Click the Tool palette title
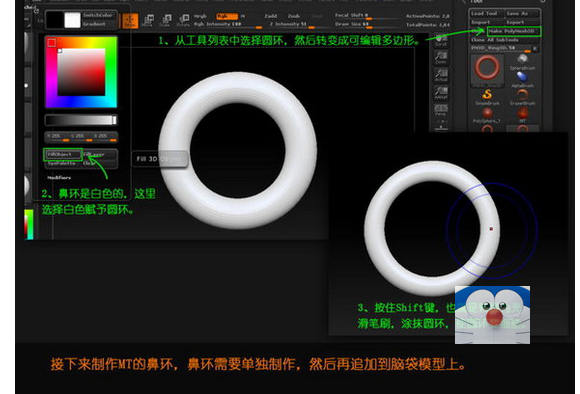This screenshot has height=394, width=580. (476, 1)
